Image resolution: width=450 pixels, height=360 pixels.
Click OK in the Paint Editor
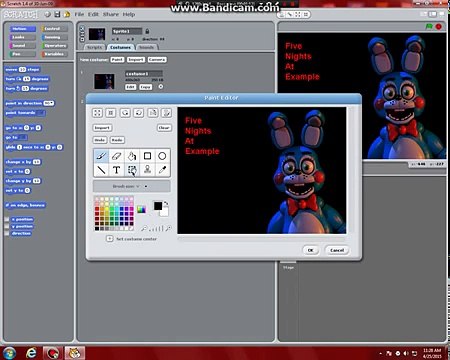pos(311,250)
